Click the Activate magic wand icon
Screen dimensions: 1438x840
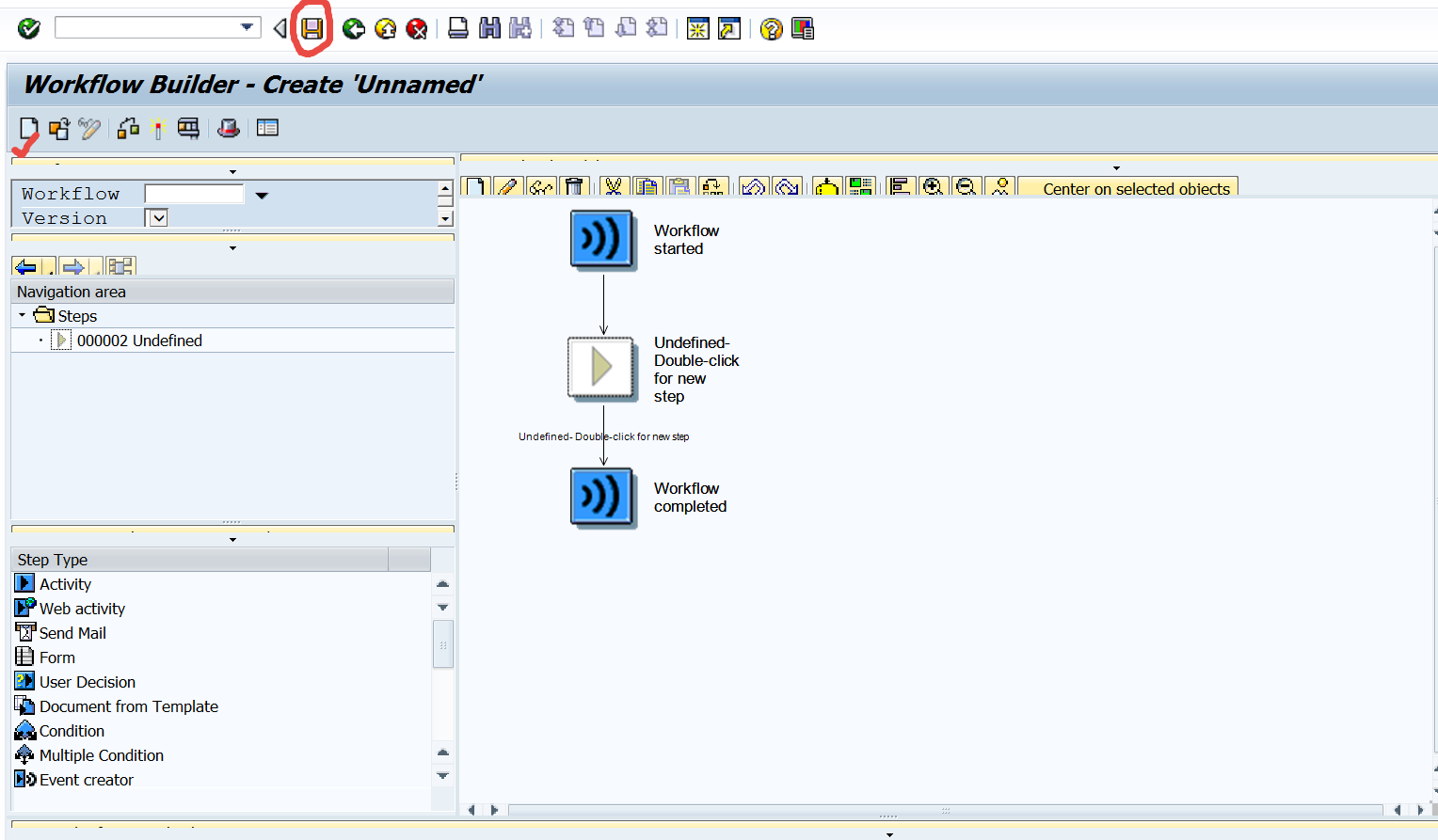click(158, 128)
